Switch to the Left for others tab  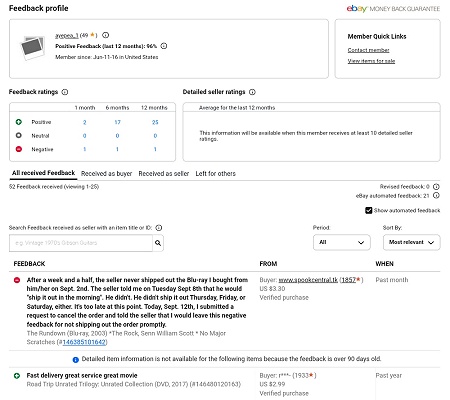215,174
